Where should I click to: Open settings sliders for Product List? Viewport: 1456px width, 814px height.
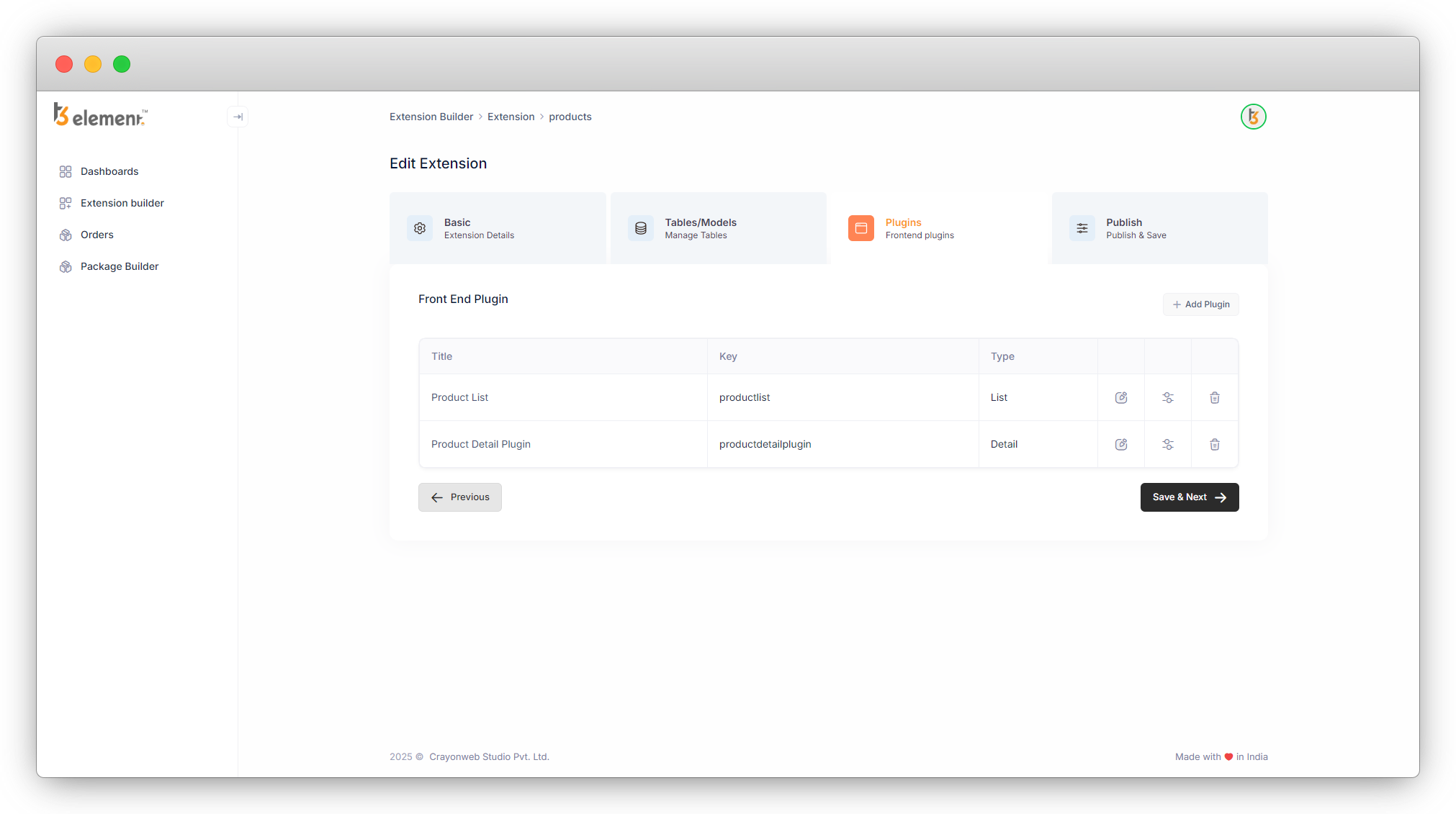[x=1168, y=397]
